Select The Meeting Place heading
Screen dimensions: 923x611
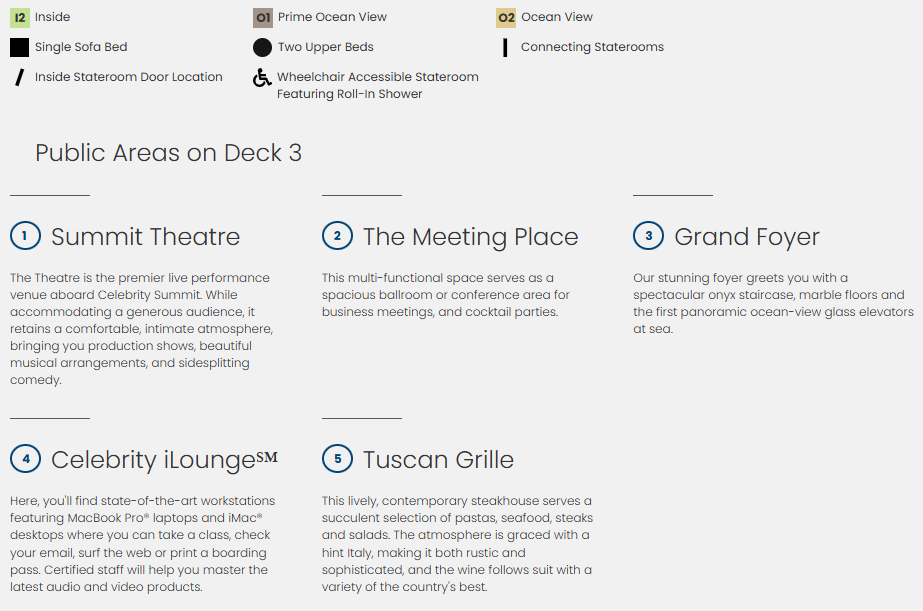[470, 237]
